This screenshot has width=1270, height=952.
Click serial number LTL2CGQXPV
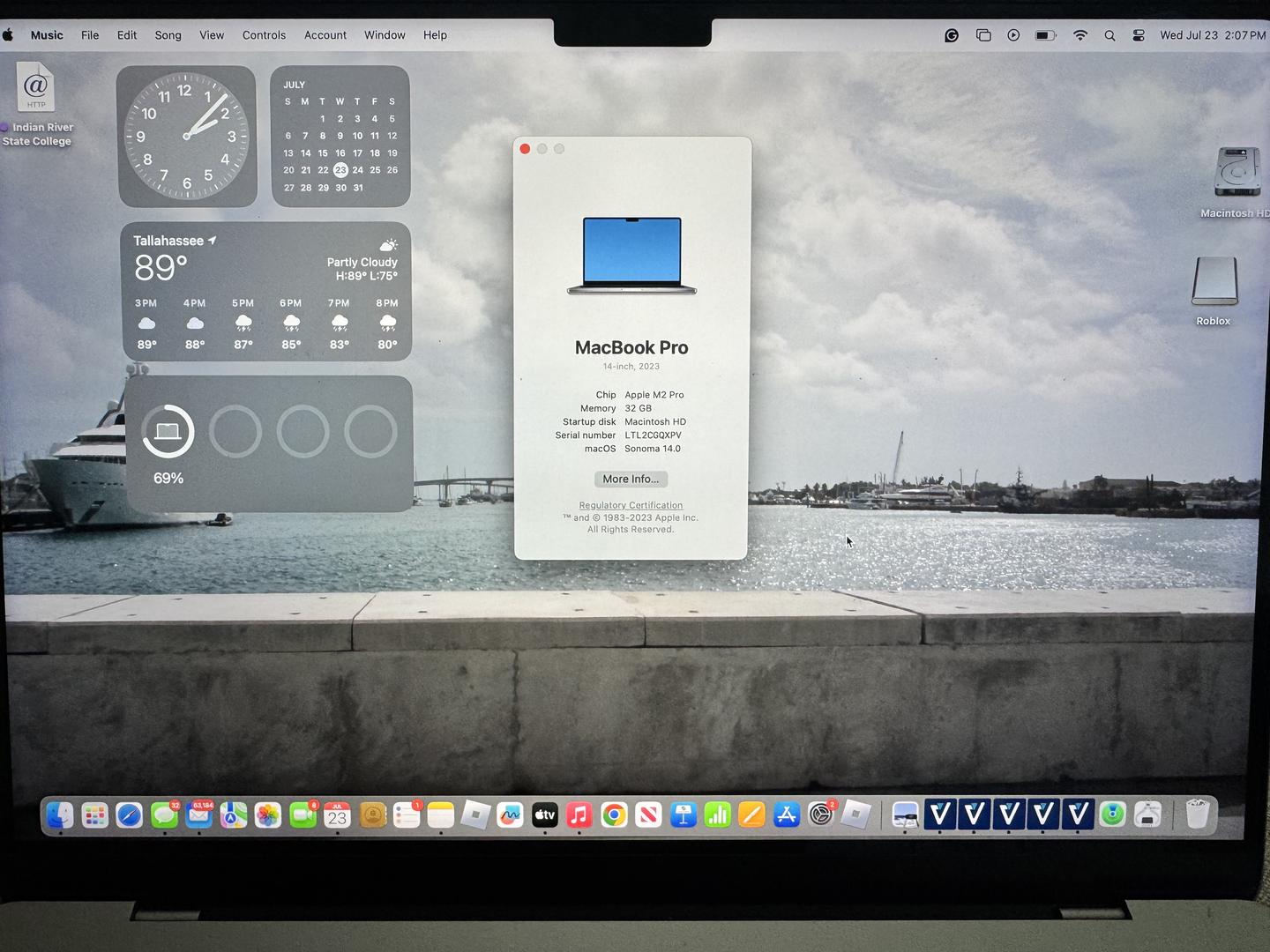pyautogui.click(x=653, y=435)
